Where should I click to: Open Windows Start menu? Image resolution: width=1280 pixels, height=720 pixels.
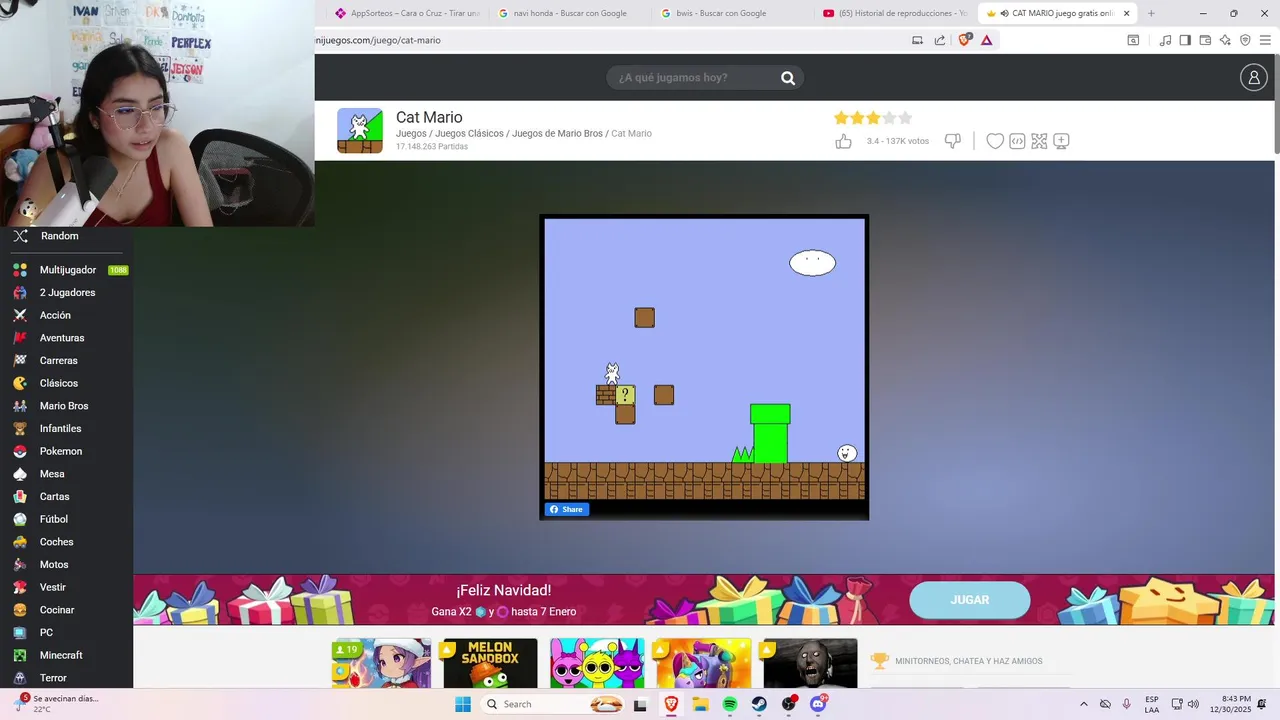463,704
